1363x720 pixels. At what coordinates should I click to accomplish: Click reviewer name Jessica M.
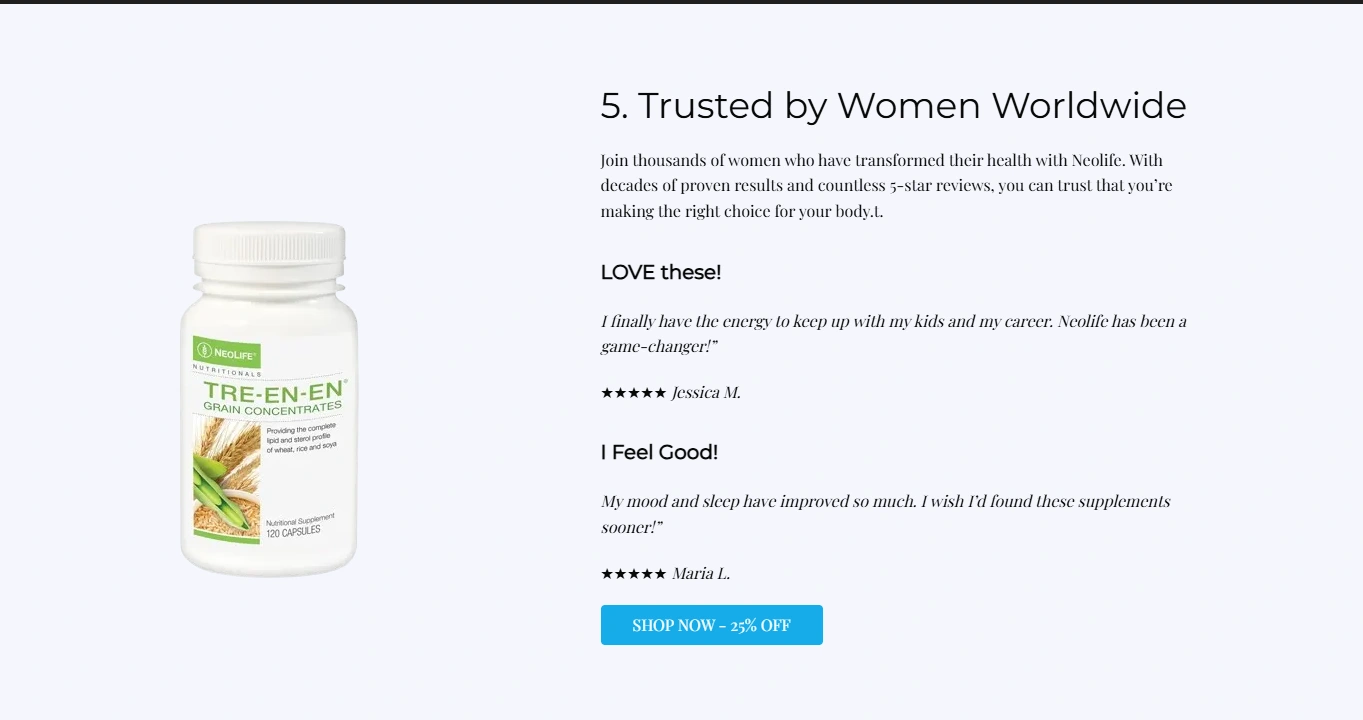706,393
